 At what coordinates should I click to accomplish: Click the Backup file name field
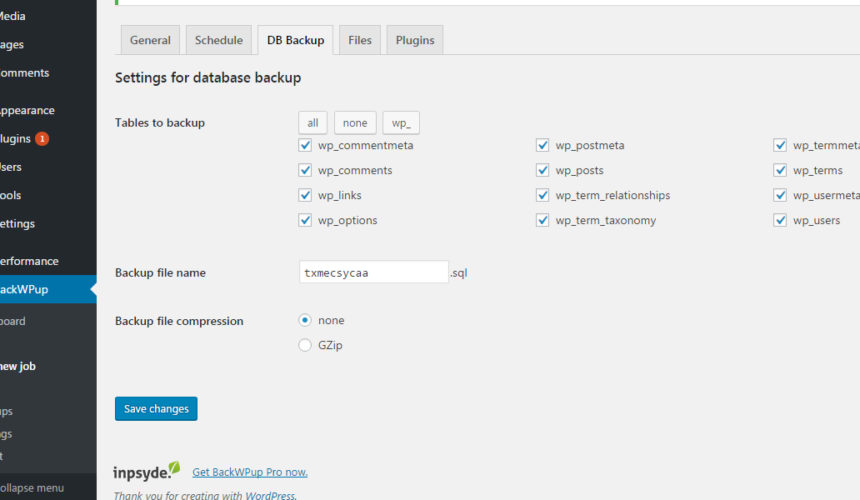pos(374,272)
